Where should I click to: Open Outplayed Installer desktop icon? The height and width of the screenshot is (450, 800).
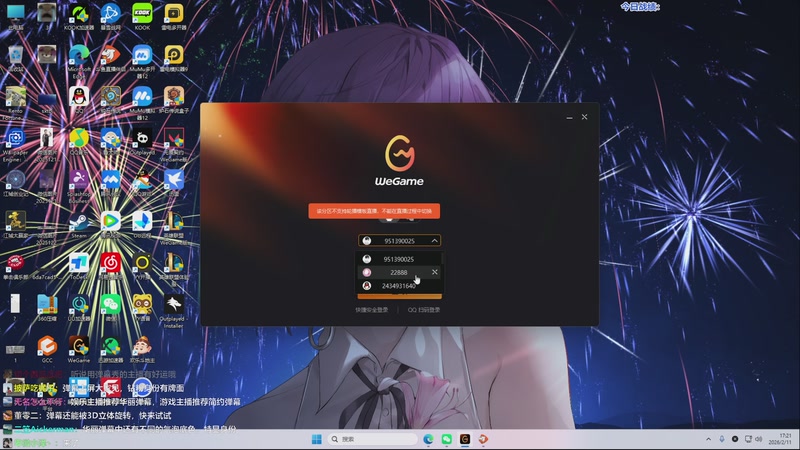click(174, 311)
